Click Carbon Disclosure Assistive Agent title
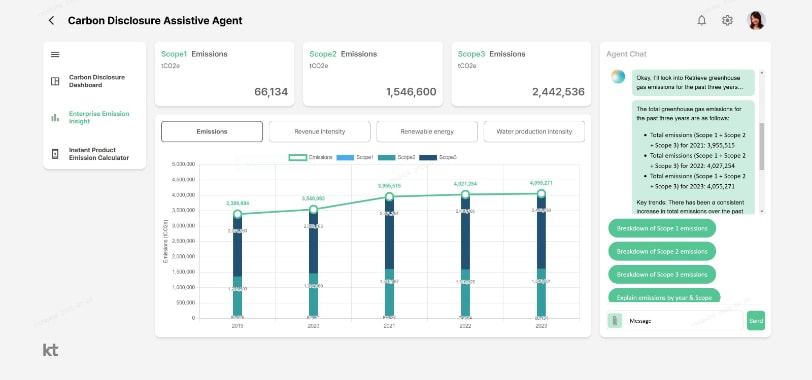The image size is (812, 380). [x=155, y=21]
